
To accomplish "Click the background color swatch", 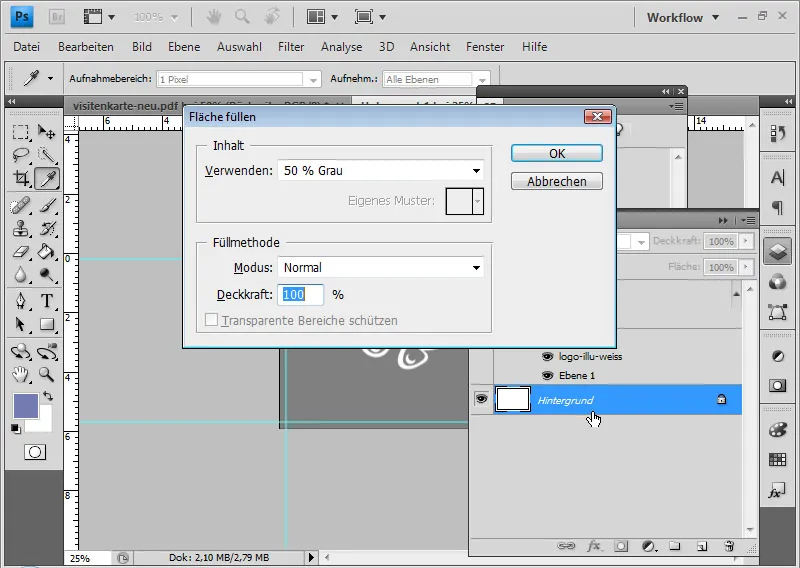I will (x=45, y=424).
